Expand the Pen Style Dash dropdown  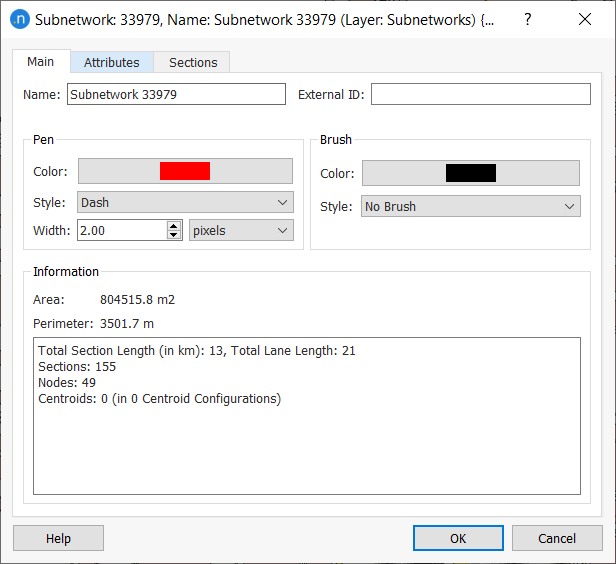(185, 202)
